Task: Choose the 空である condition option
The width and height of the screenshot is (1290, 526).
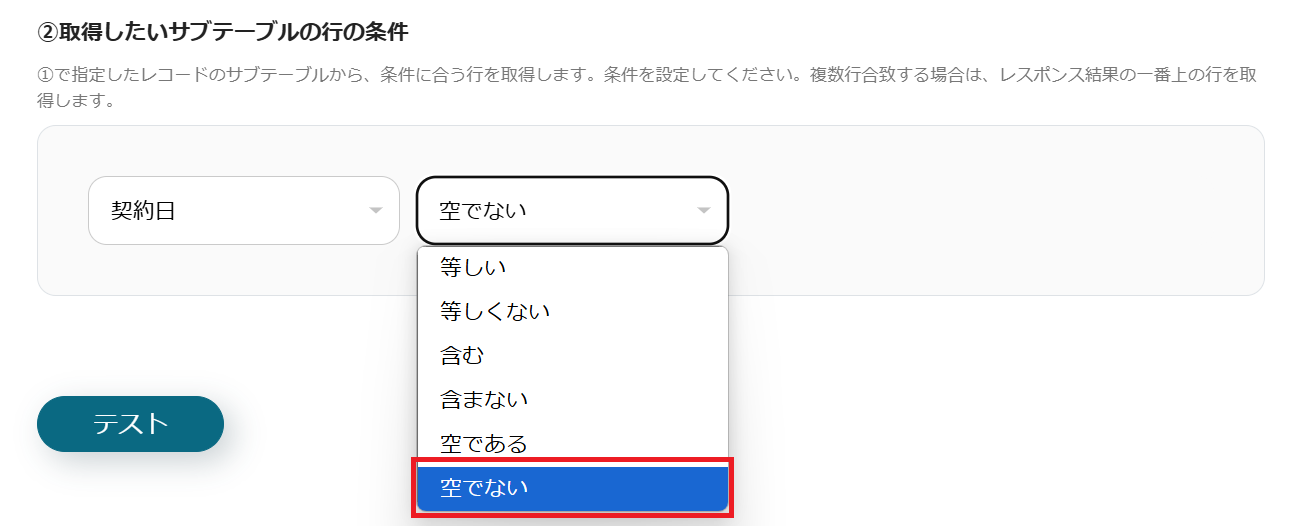Action: tap(572, 443)
